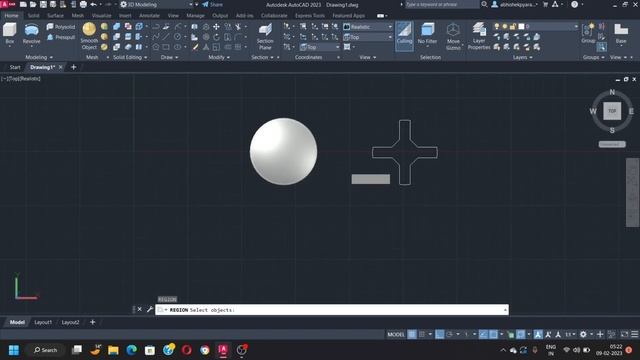Open the No Filter selection dropdown
Image resolution: width=640 pixels, height=360 pixels.
(427, 34)
